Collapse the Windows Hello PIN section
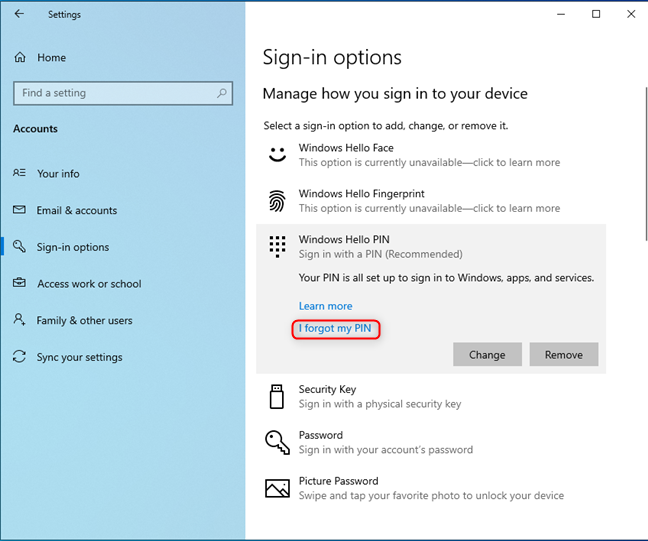This screenshot has height=541, width=648. click(x=431, y=247)
